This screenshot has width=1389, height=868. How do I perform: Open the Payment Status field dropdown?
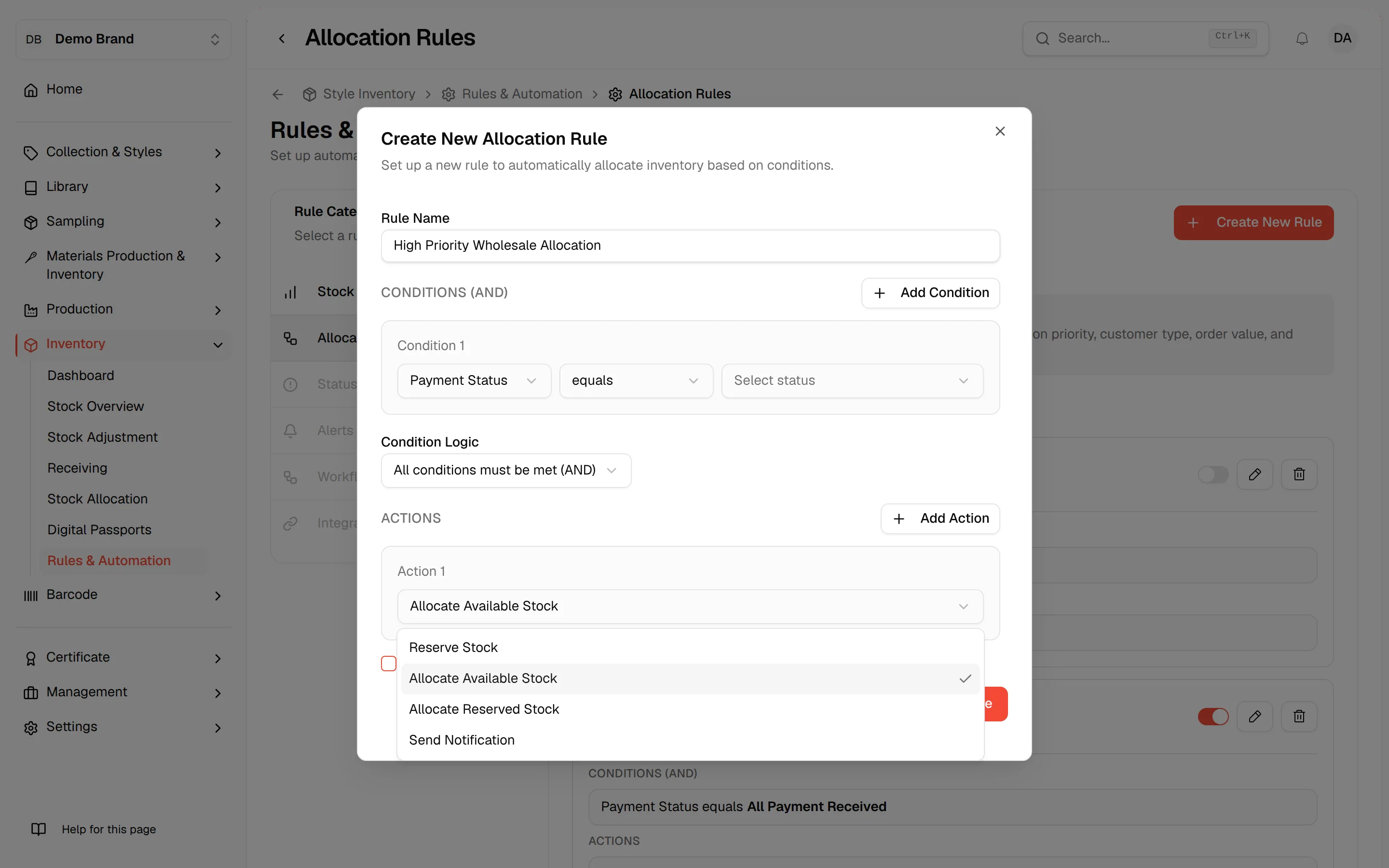tap(474, 380)
